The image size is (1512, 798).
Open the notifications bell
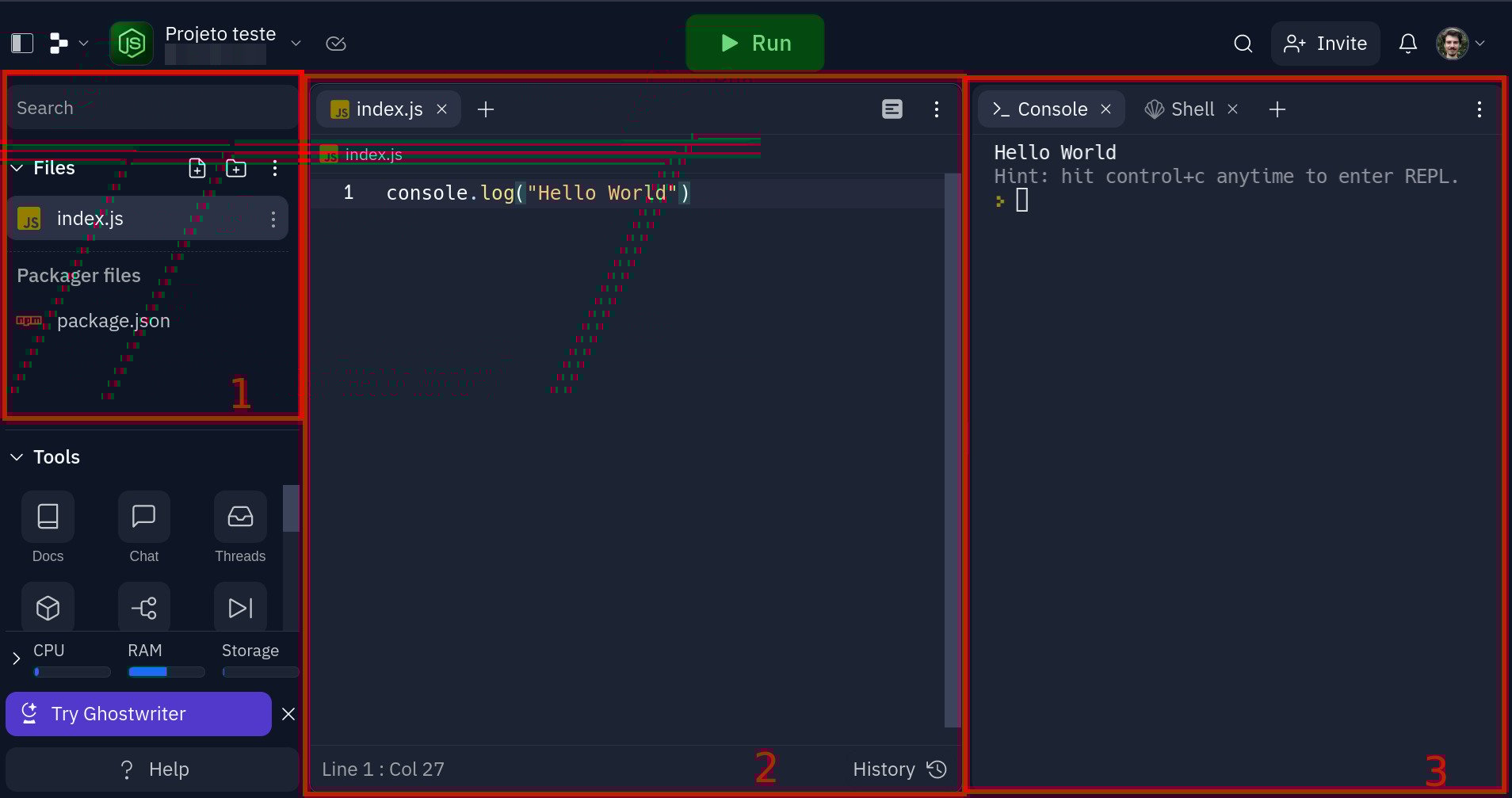click(1408, 44)
